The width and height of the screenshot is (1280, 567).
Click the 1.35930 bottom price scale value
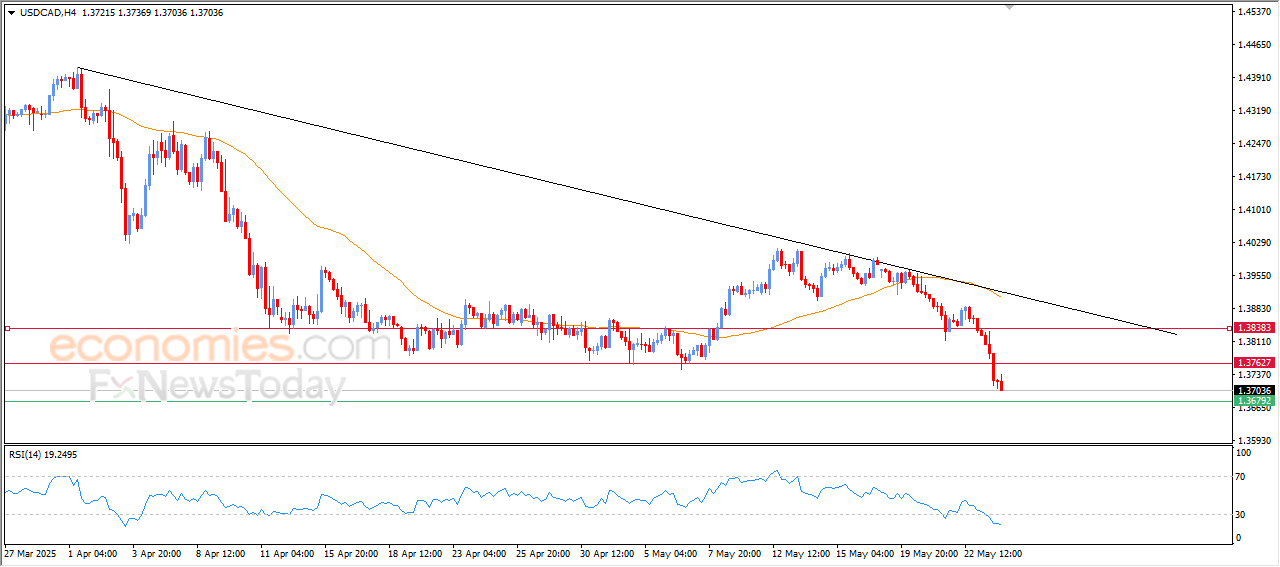pyautogui.click(x=1253, y=440)
